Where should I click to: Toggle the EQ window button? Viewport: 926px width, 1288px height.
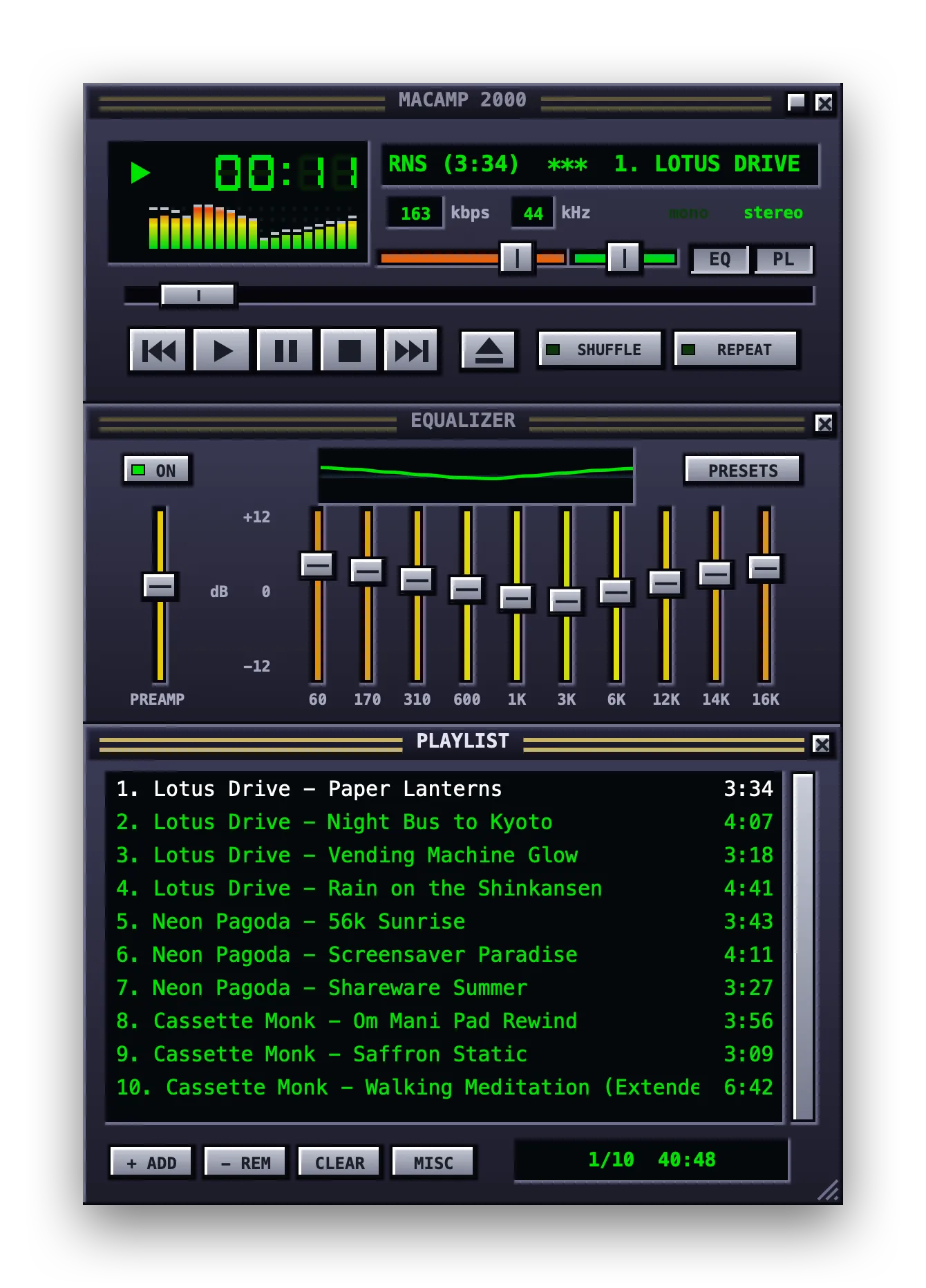pos(719,260)
